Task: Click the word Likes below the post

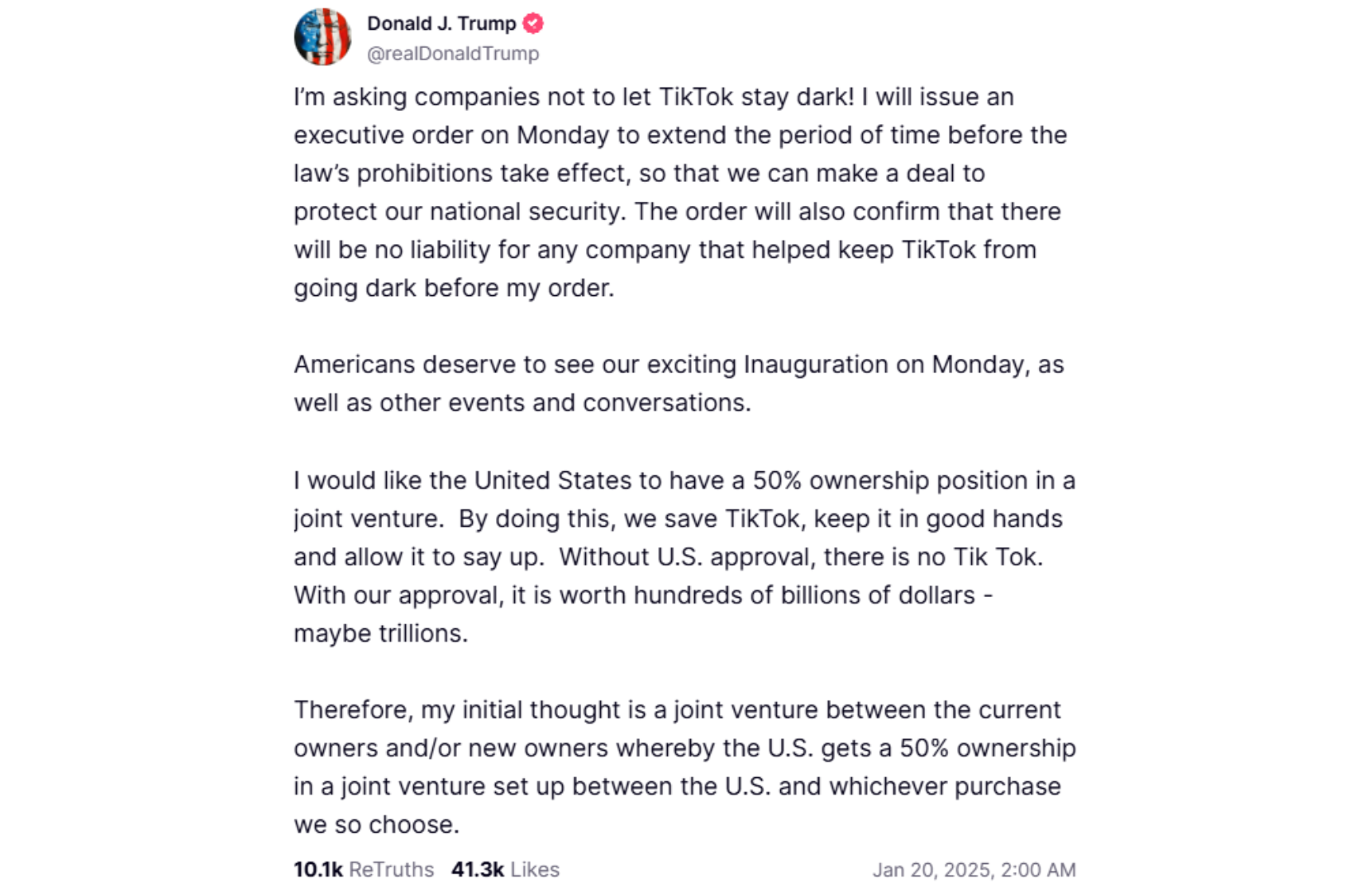Action: tap(535, 869)
